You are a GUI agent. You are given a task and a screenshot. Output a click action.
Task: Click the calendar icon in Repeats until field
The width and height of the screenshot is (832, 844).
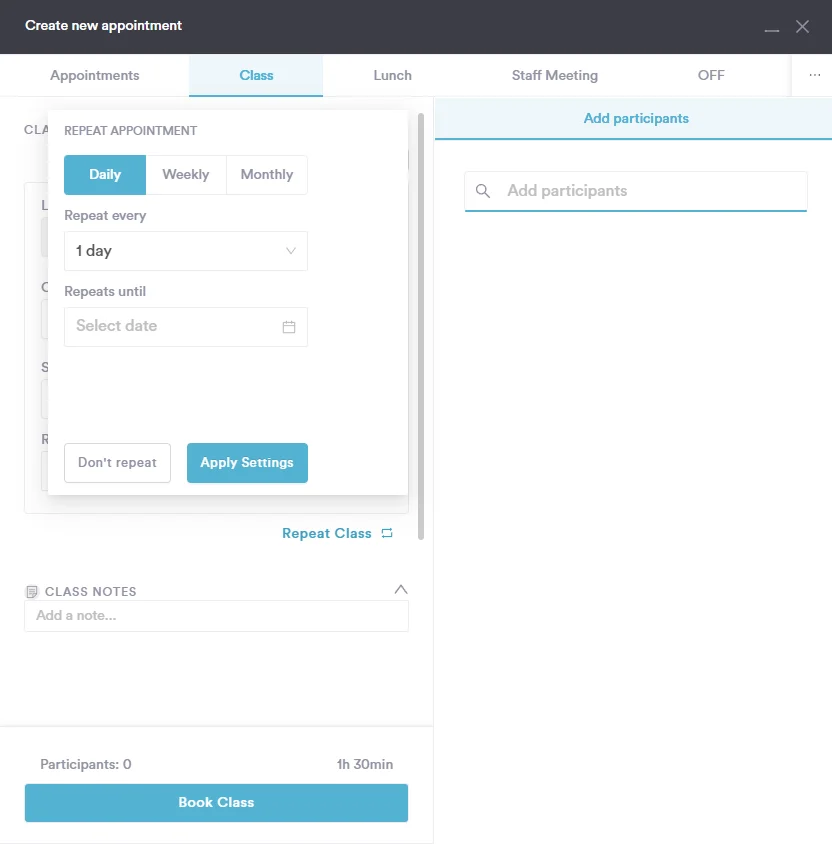[x=289, y=327]
